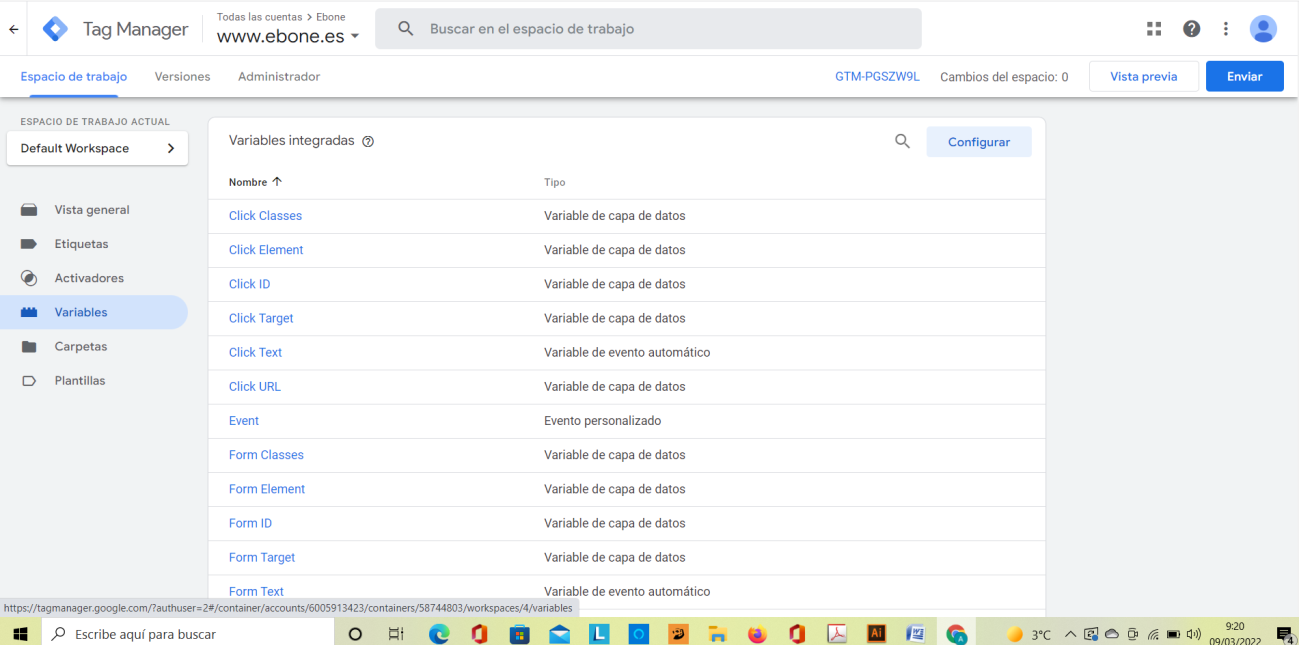
Task: Click the blue Enviar button
Action: pos(1244,77)
